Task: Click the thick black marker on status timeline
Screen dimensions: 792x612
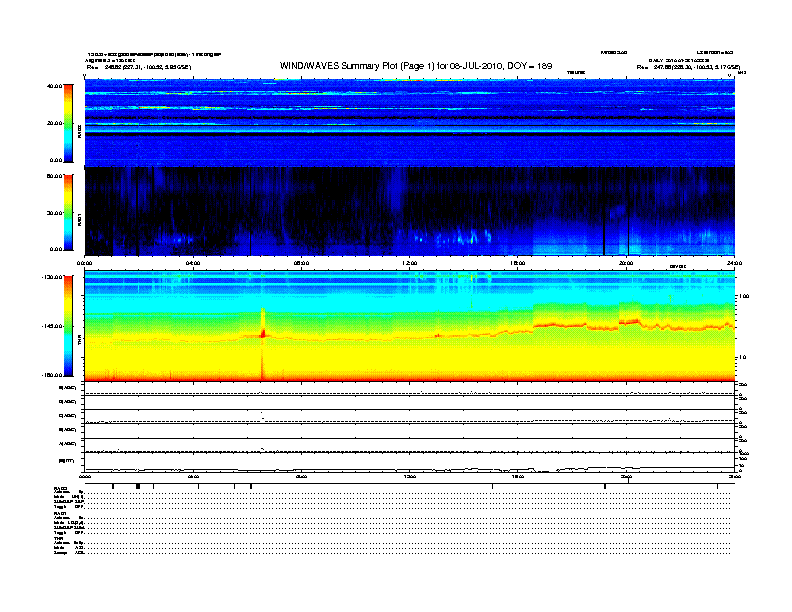Action: click(x=138, y=486)
